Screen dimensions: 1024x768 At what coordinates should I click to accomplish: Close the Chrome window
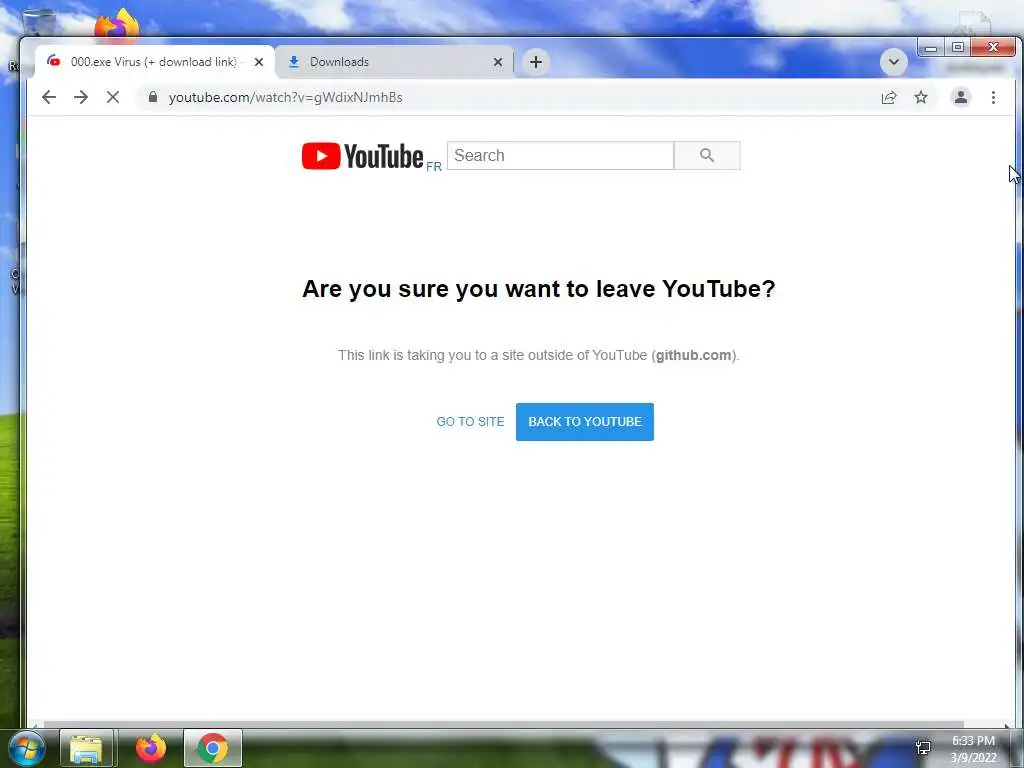click(993, 48)
